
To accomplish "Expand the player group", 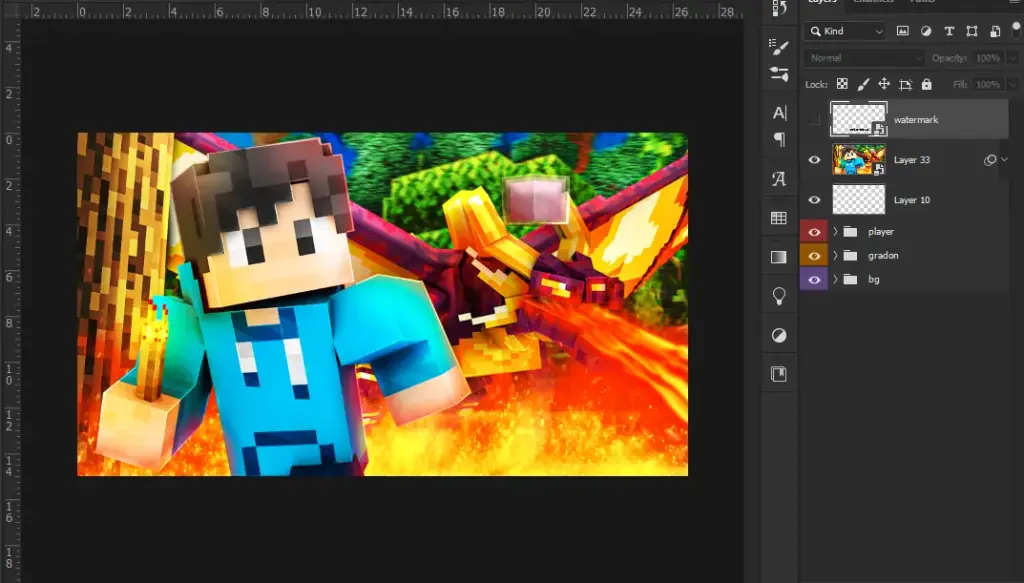I will [835, 231].
